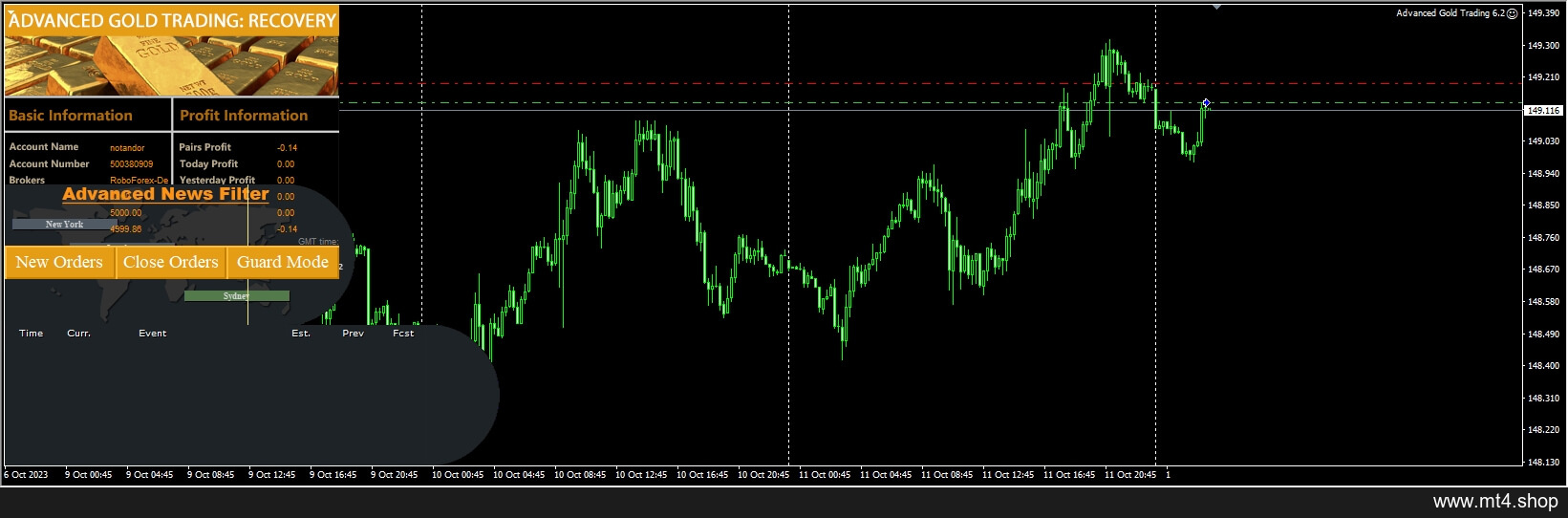Click the Basic Information header

tap(71, 116)
